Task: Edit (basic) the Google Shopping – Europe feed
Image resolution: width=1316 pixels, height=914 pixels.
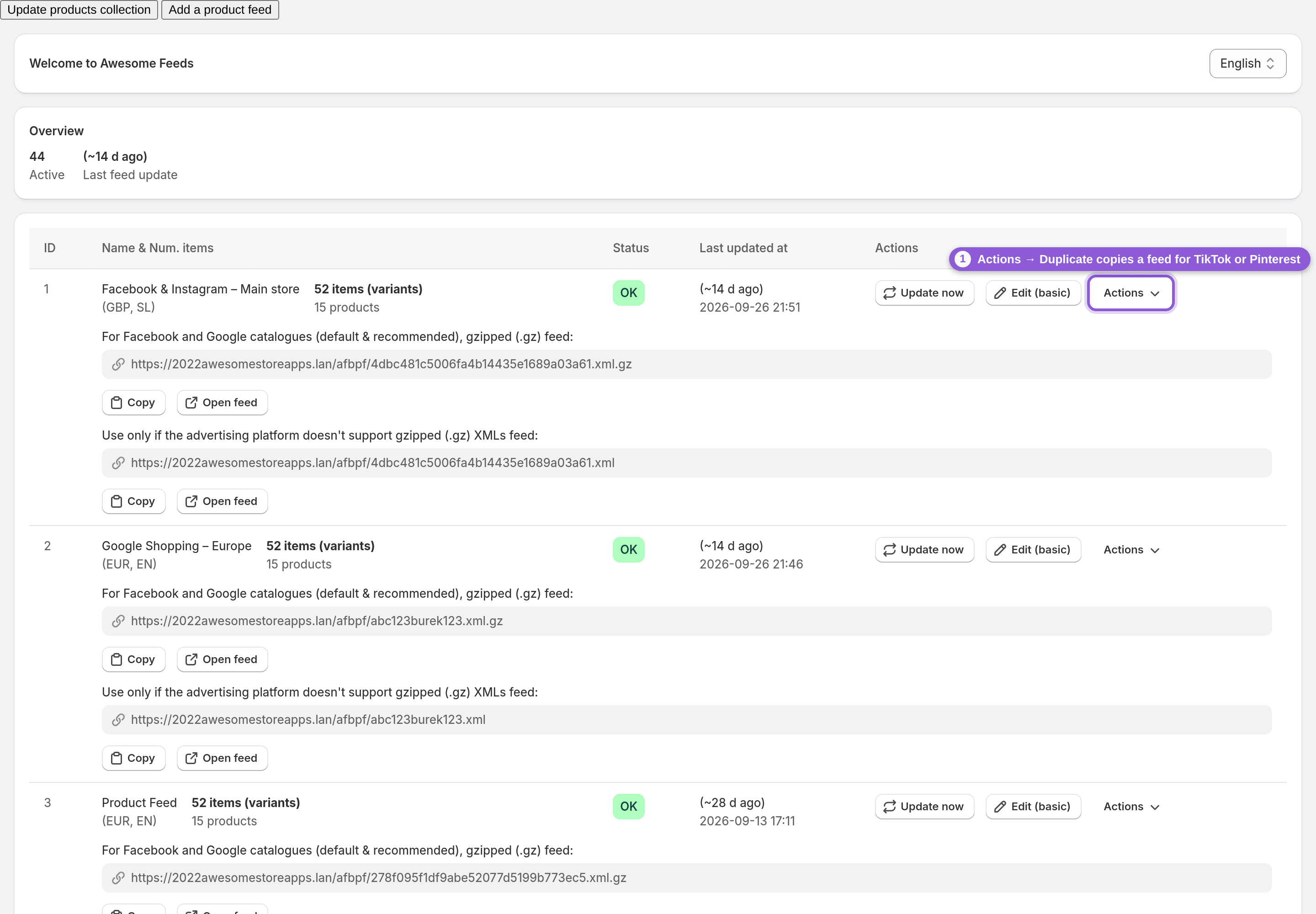Action: 1033,550
